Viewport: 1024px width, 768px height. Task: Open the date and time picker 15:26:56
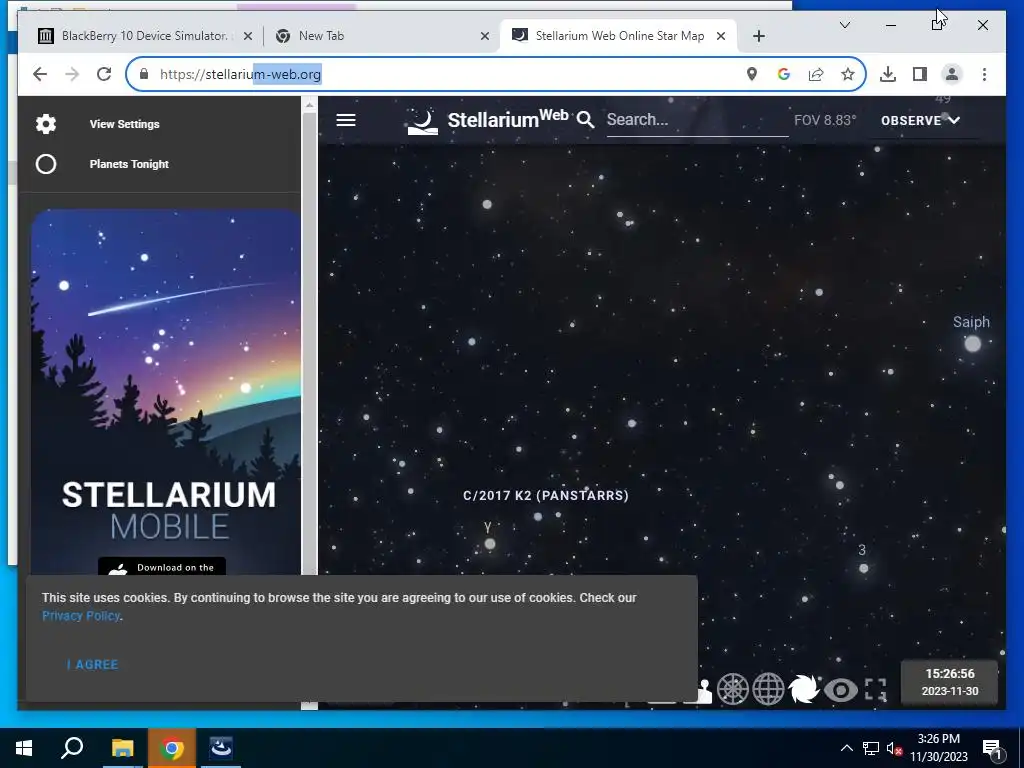tap(950, 682)
